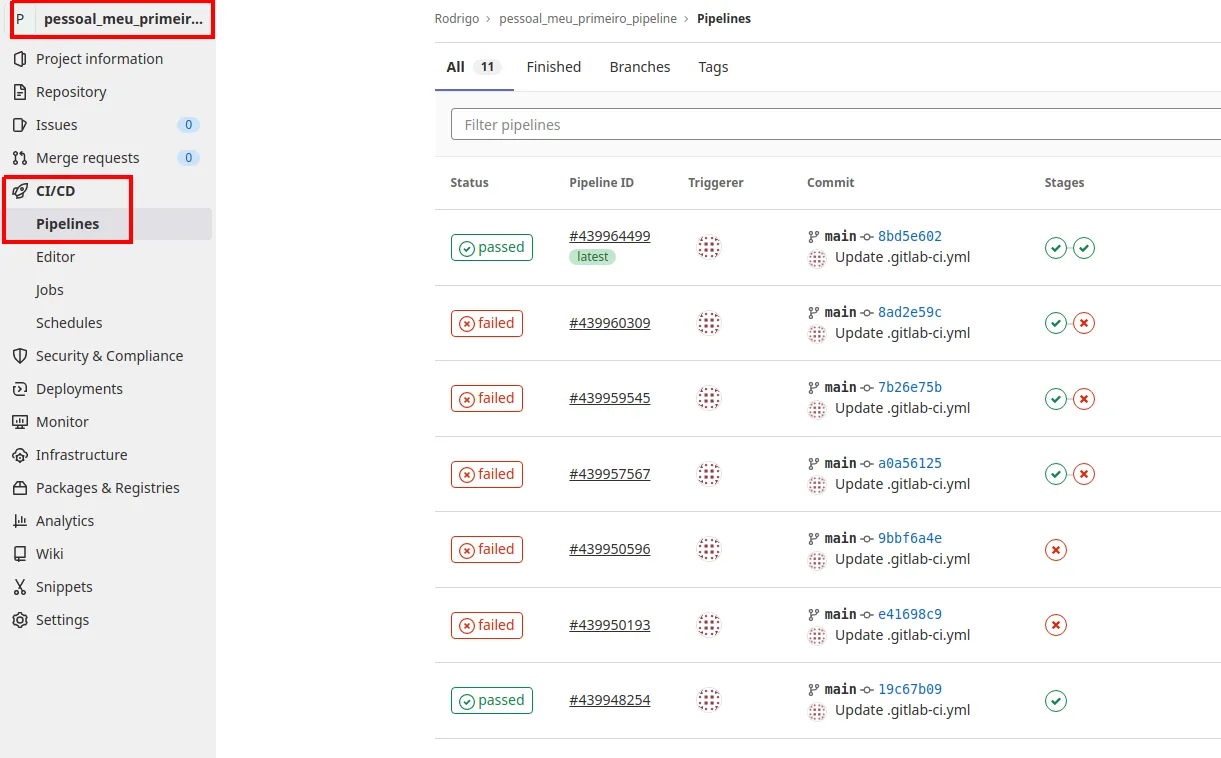
Task: Click second passed stage icon of pipeline #439964499
Action: point(1084,247)
